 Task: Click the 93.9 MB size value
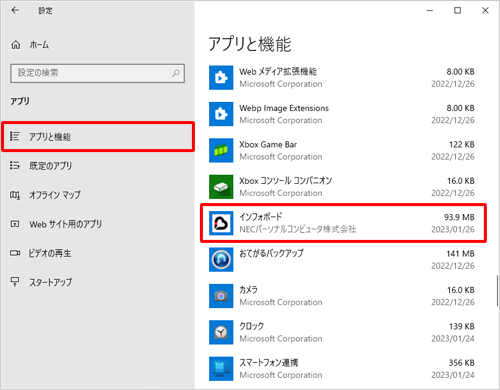coord(459,217)
